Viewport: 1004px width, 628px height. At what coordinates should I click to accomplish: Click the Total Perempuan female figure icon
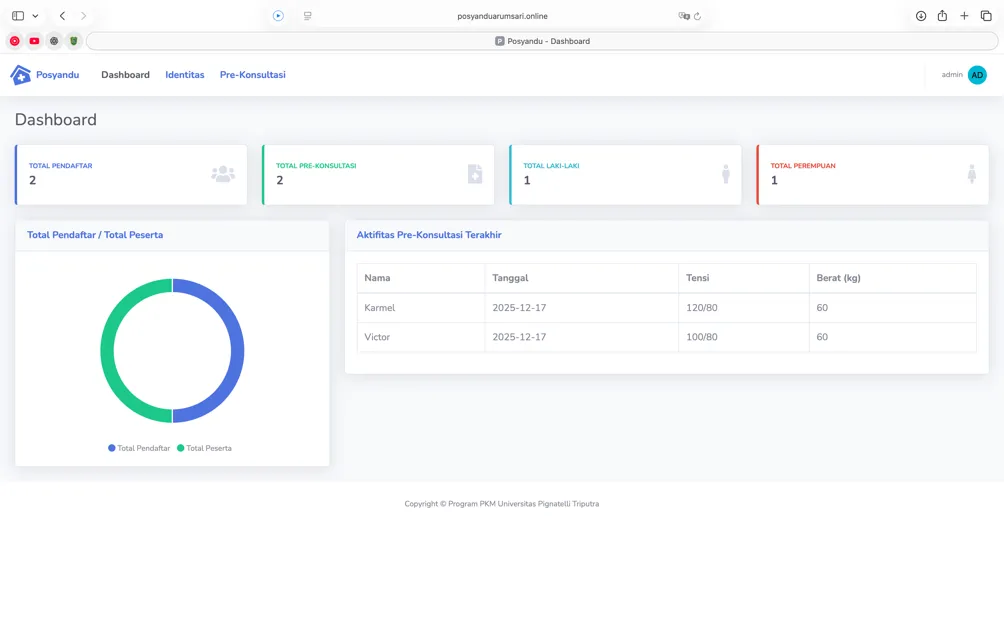click(x=971, y=174)
